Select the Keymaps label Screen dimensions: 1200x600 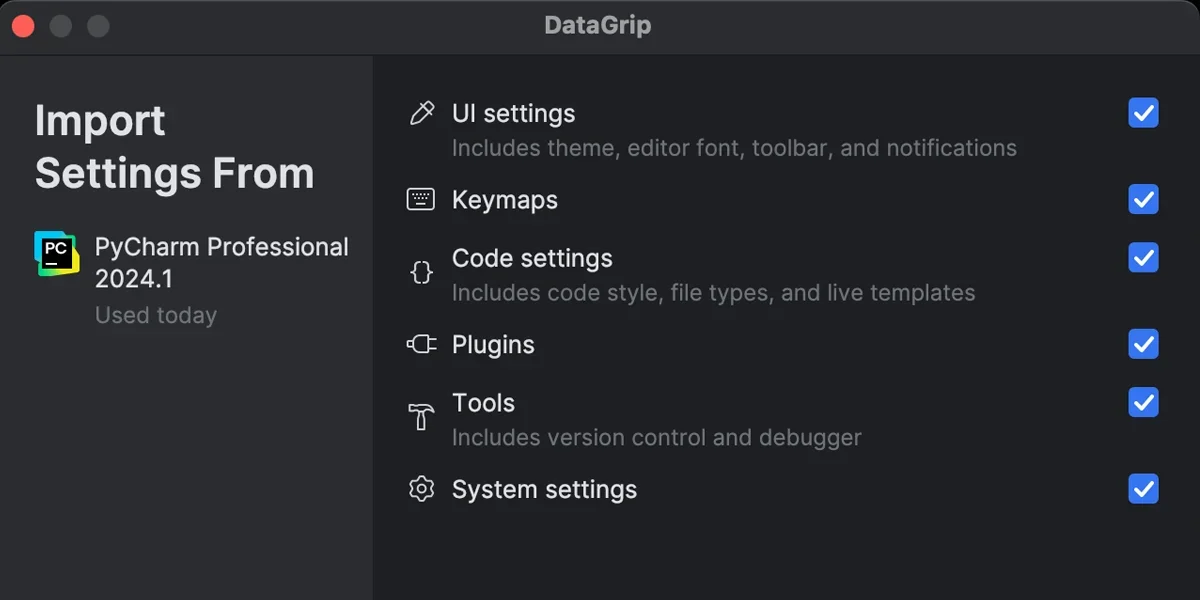coord(505,200)
